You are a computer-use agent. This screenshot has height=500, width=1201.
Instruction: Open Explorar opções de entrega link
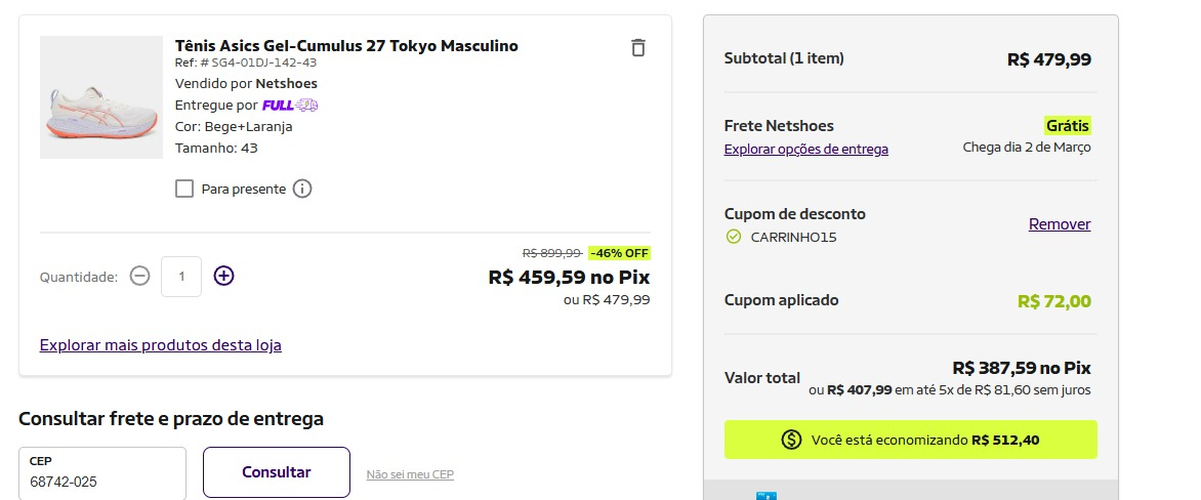[x=806, y=149]
